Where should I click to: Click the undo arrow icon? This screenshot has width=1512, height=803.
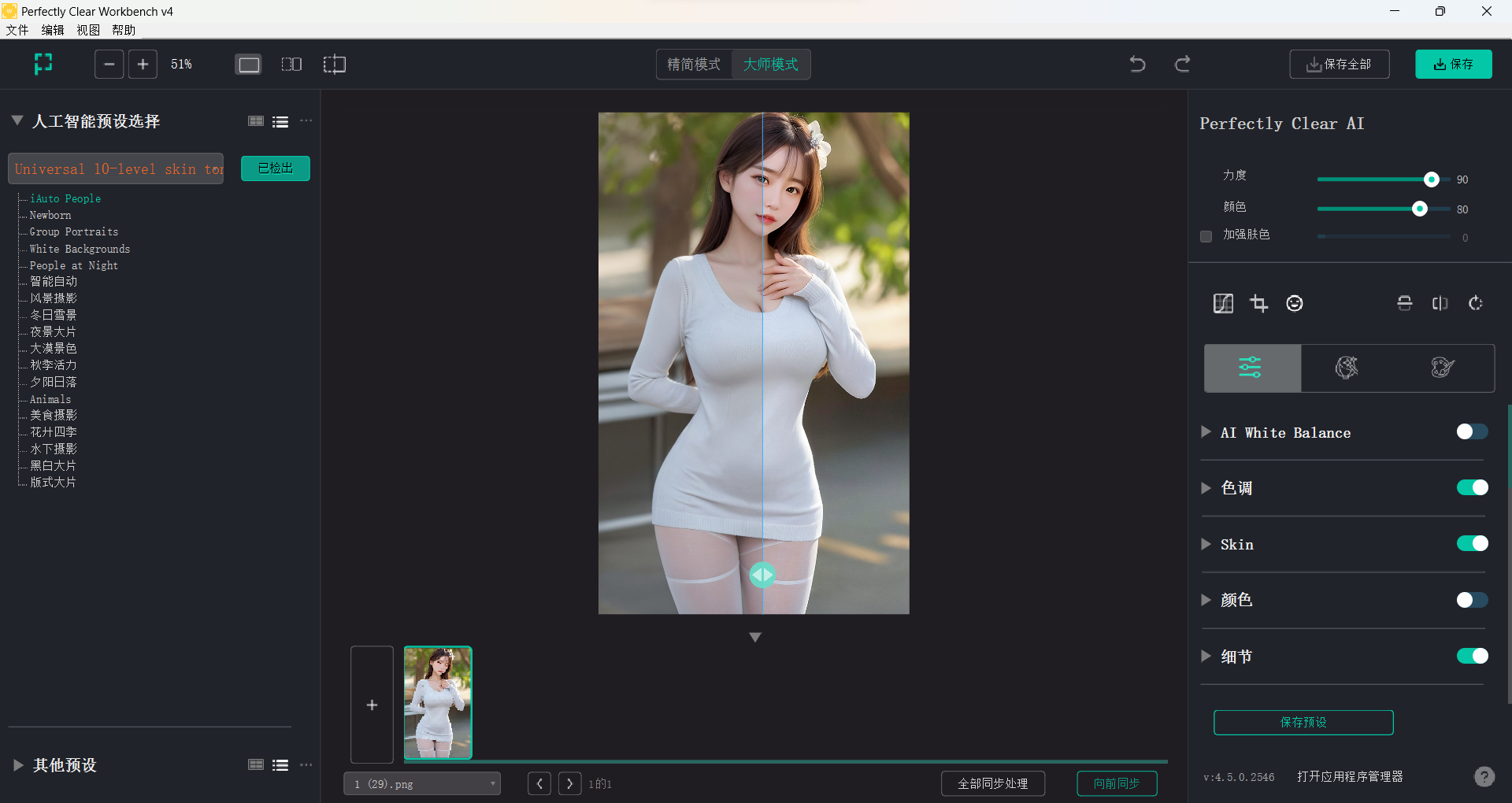[1136, 64]
